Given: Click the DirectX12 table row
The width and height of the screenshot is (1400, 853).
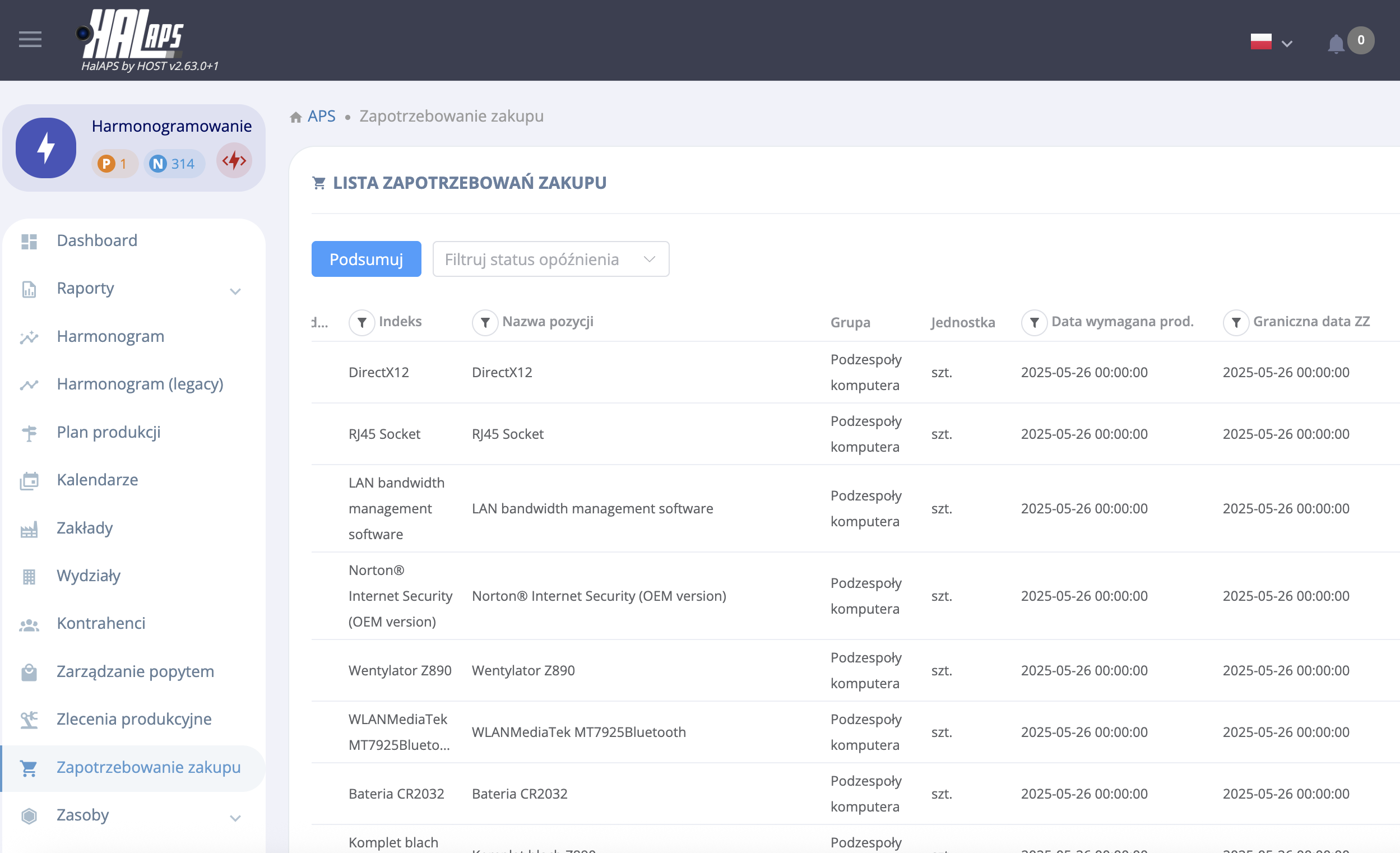Looking at the screenshot, I should point(625,372).
